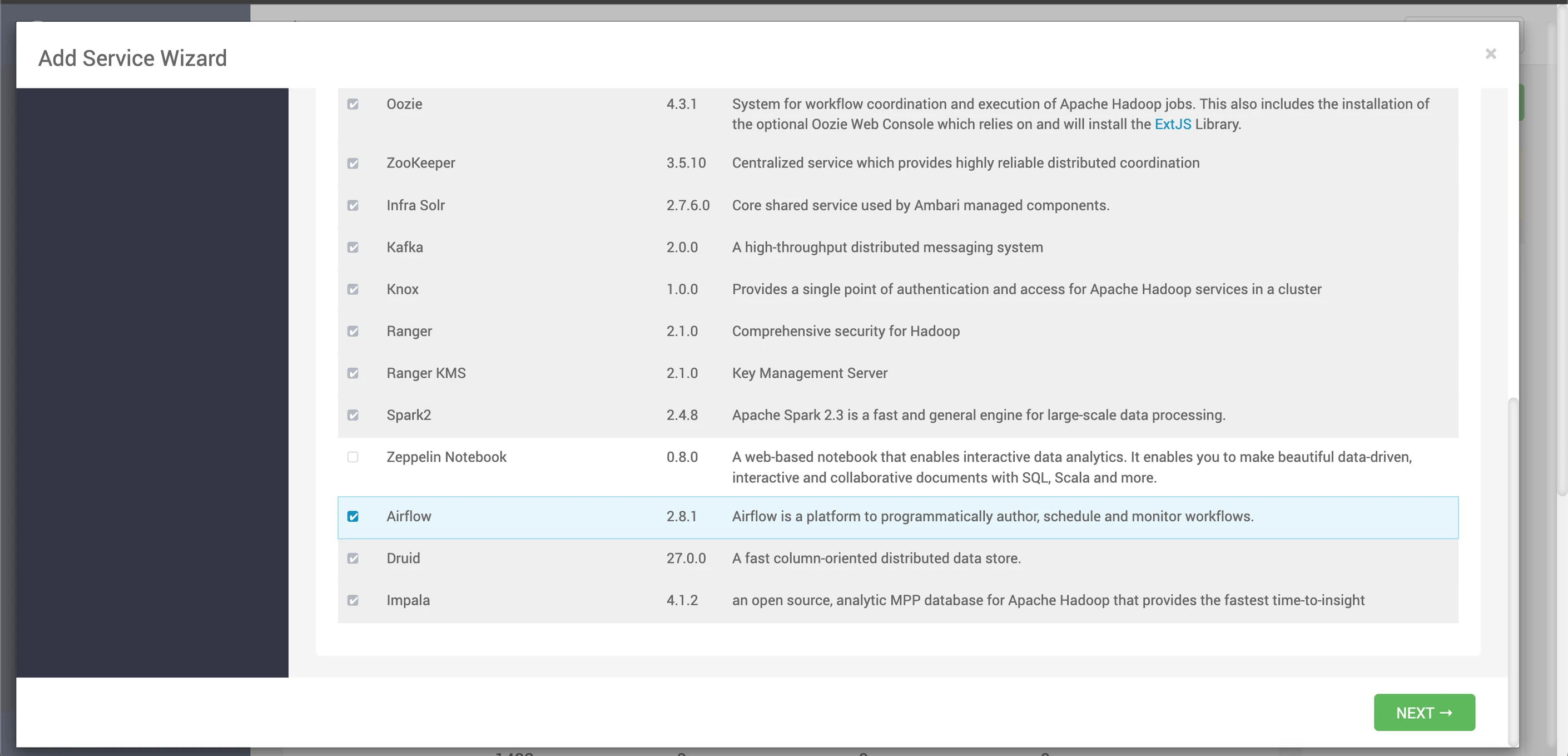Viewport: 1568px width, 756px height.
Task: Click the ZooKeeper description text
Action: point(966,163)
